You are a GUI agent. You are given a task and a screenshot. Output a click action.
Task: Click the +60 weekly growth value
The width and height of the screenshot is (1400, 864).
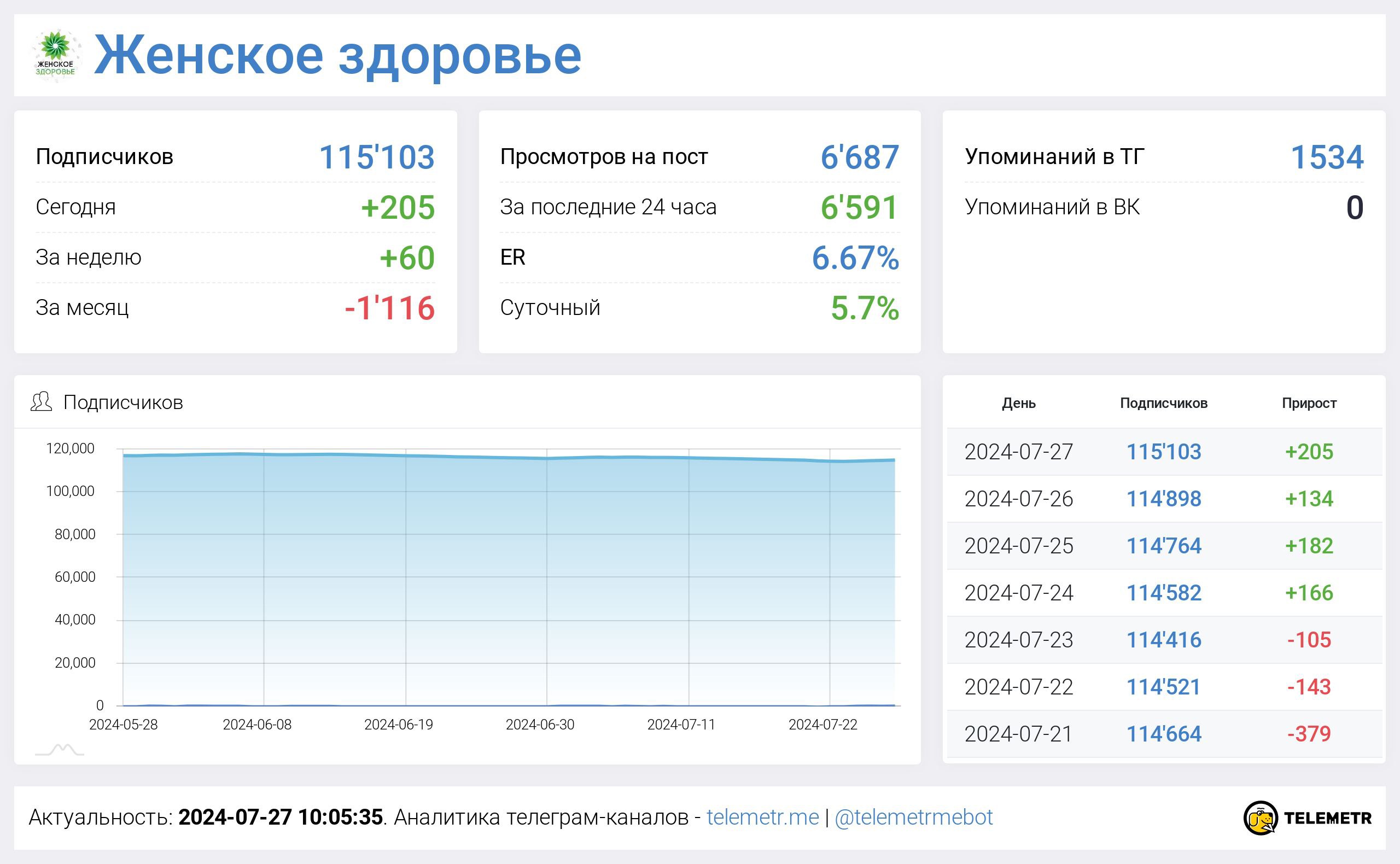pyautogui.click(x=407, y=258)
